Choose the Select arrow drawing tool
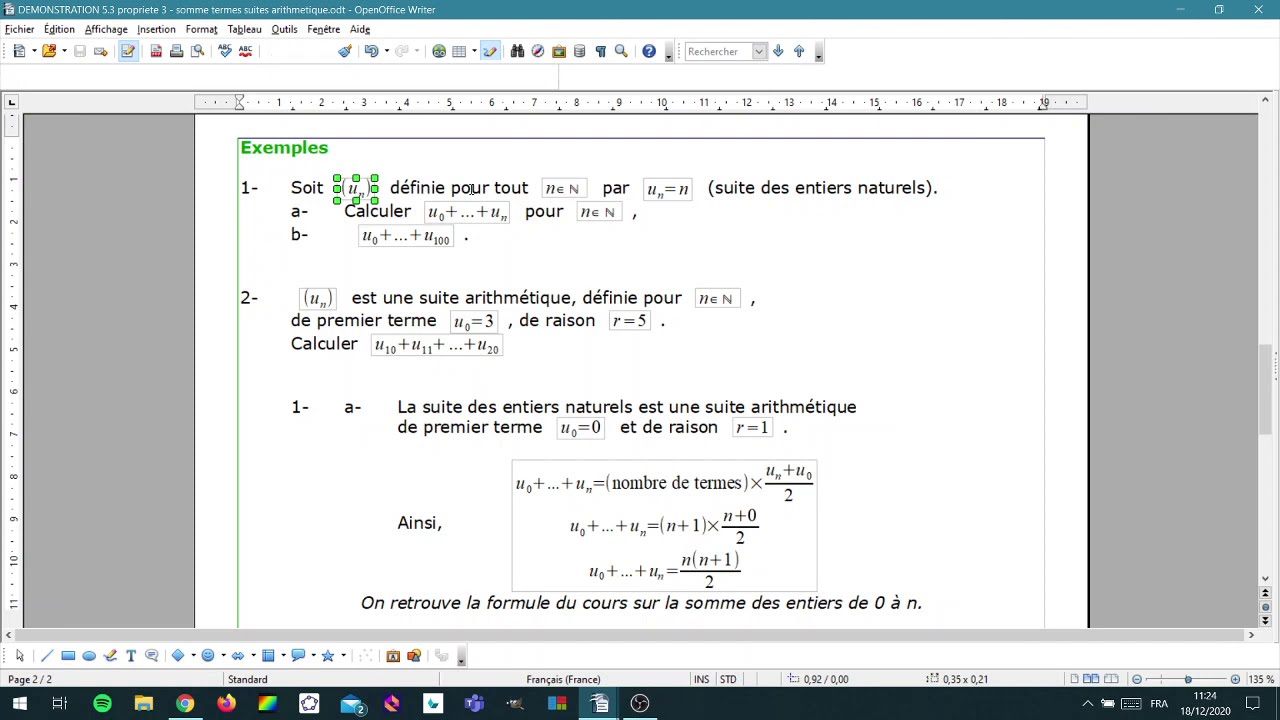The height and width of the screenshot is (720, 1280). [x=19, y=656]
